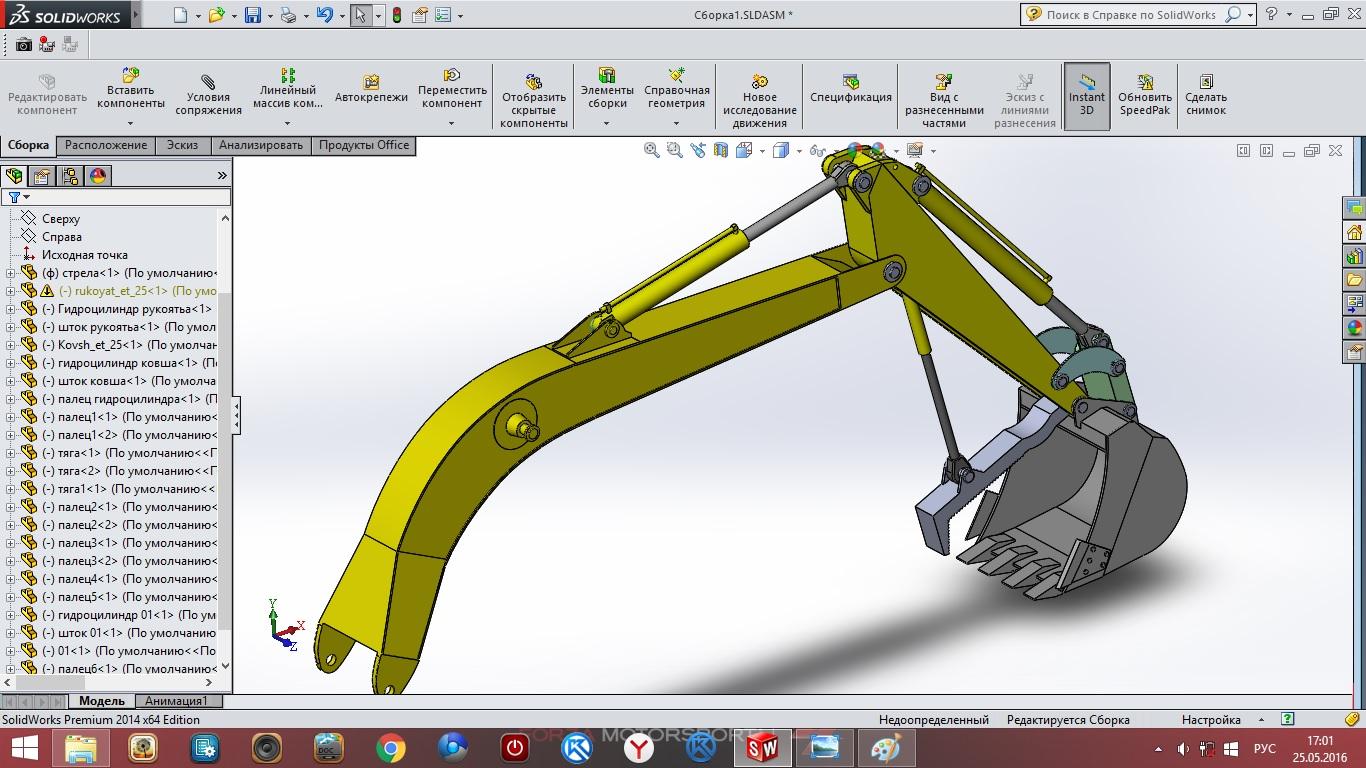Switch to the Эскиз ribbon tab
Screen dimensions: 1366x768
pos(182,145)
